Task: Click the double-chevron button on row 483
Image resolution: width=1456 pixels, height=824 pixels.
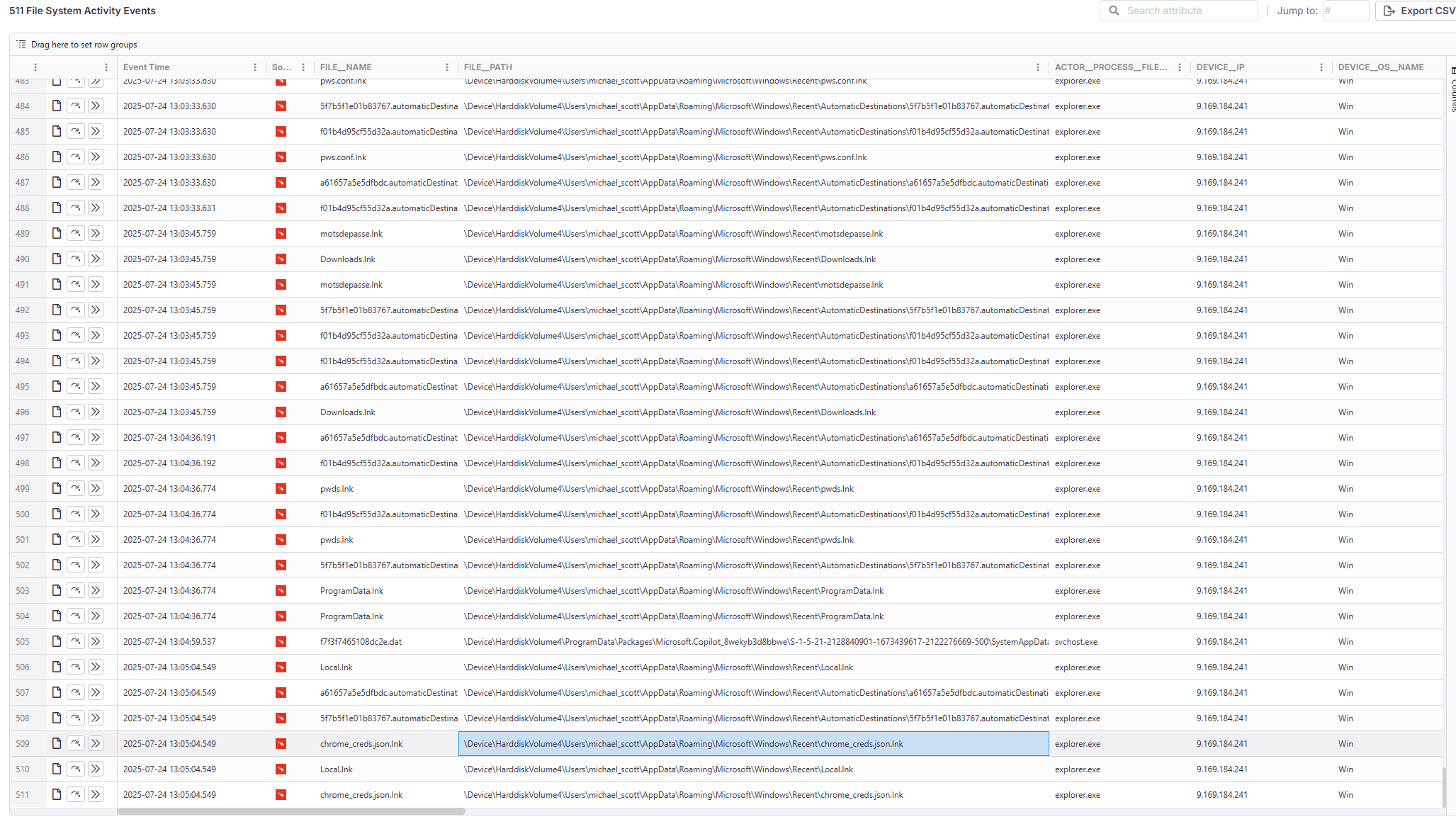Action: coord(96,81)
